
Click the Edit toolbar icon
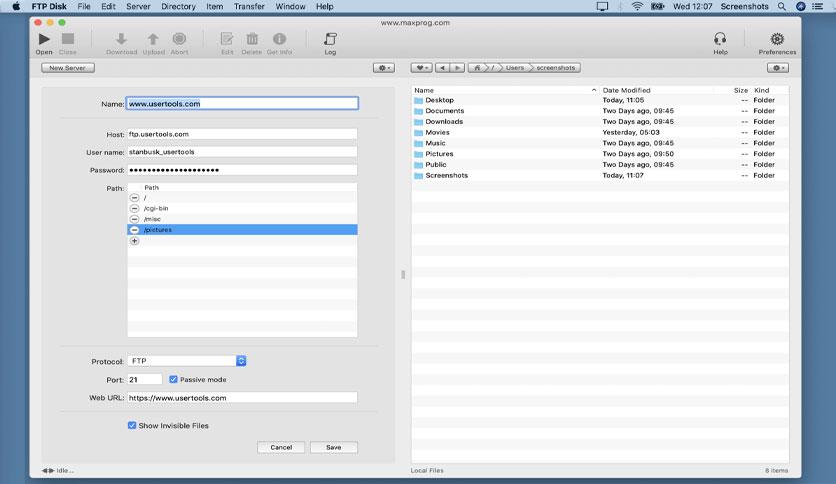tap(227, 39)
